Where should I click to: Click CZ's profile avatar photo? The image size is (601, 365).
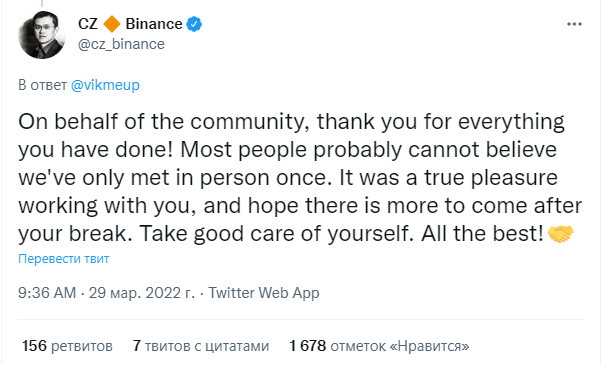(x=42, y=35)
